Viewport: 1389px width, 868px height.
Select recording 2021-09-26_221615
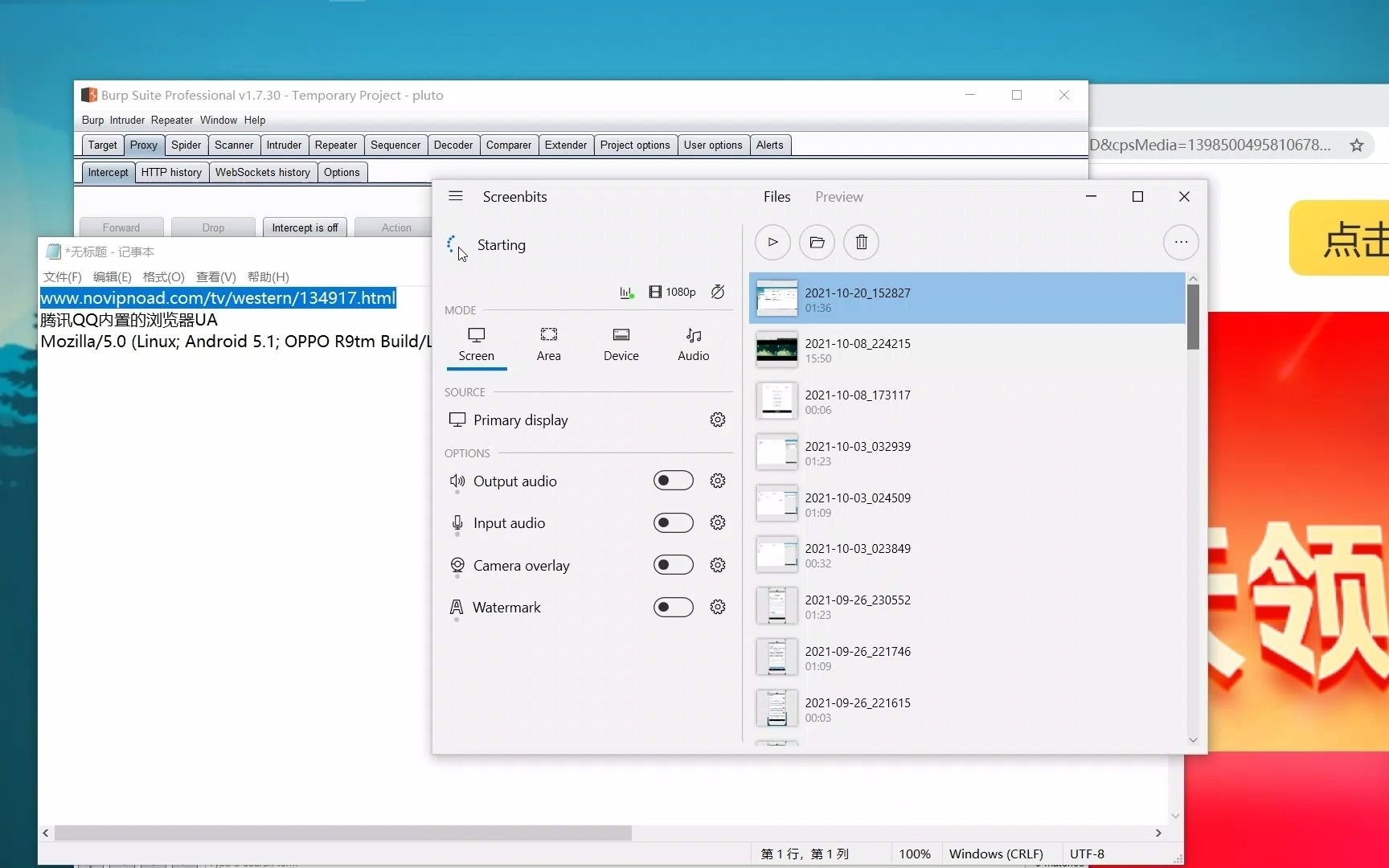(967, 709)
